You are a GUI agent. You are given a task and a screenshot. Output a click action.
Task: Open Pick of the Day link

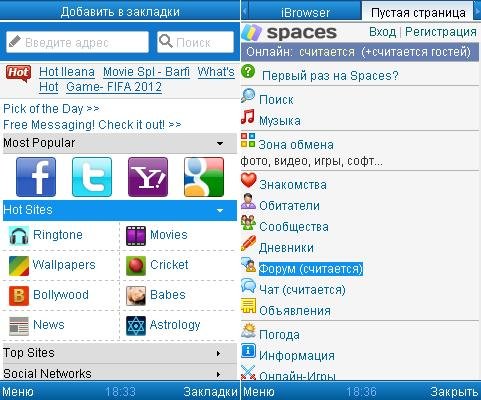click(x=51, y=109)
